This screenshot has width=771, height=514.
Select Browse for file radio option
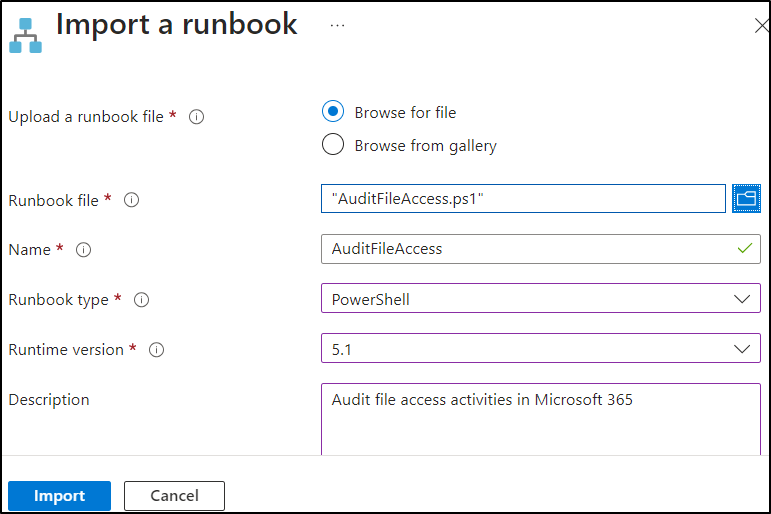click(x=333, y=112)
